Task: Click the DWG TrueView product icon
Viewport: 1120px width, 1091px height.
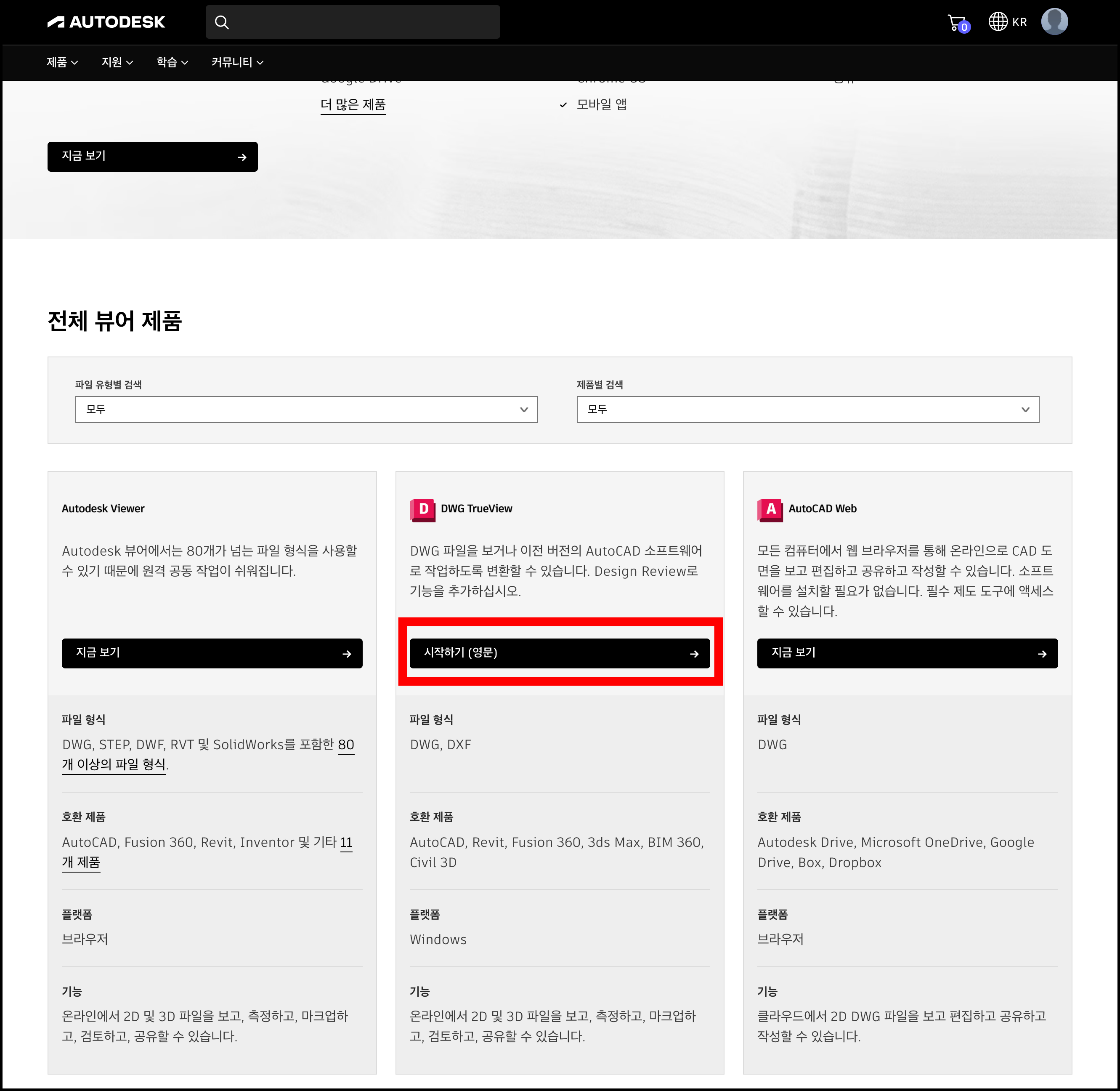Action: (422, 509)
